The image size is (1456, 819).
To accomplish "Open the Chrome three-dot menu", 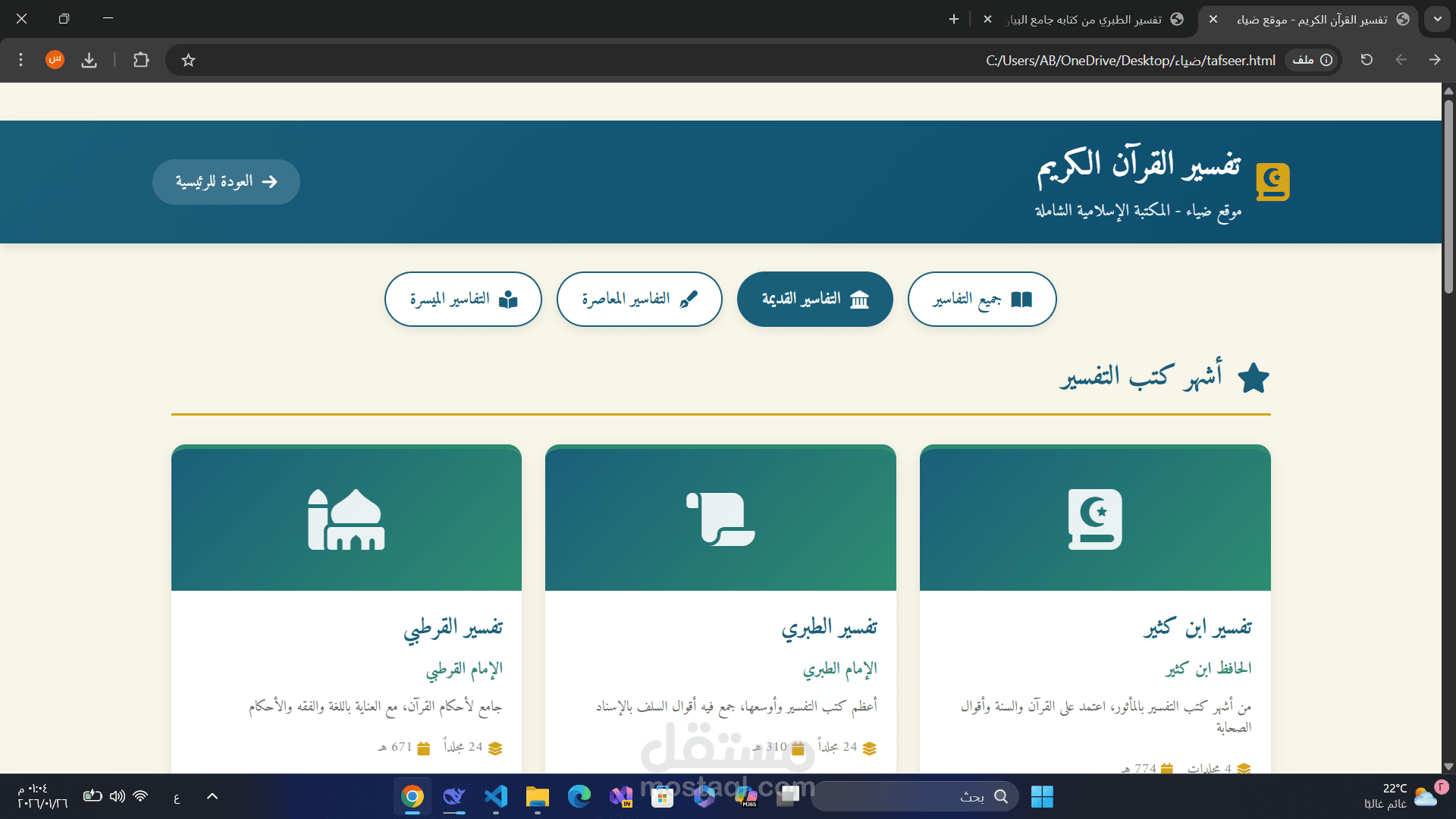I will point(21,60).
